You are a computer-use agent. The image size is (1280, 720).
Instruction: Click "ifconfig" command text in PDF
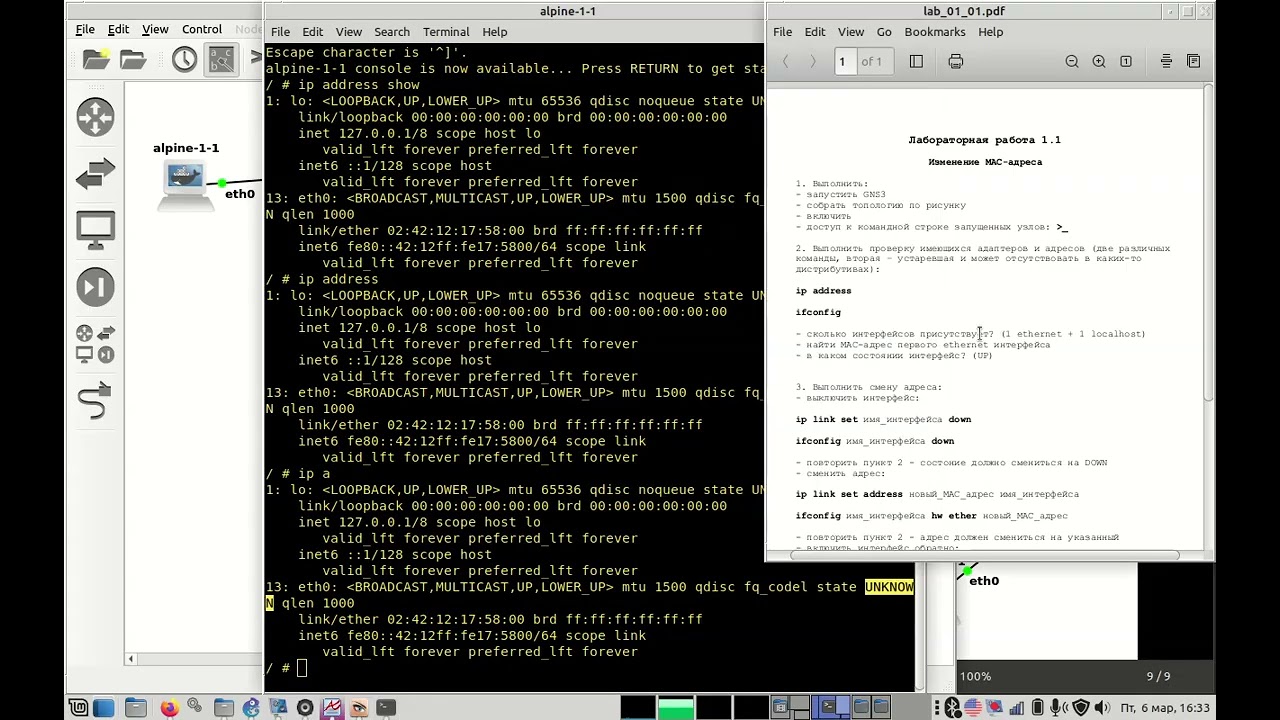[818, 312]
